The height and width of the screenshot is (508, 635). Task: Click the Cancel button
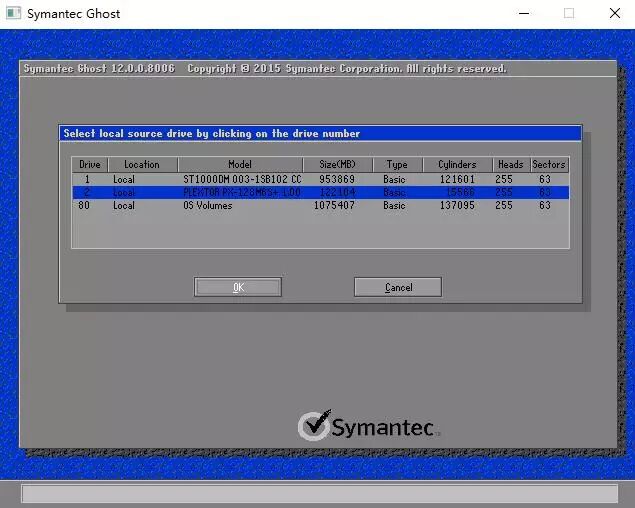pyautogui.click(x=398, y=287)
